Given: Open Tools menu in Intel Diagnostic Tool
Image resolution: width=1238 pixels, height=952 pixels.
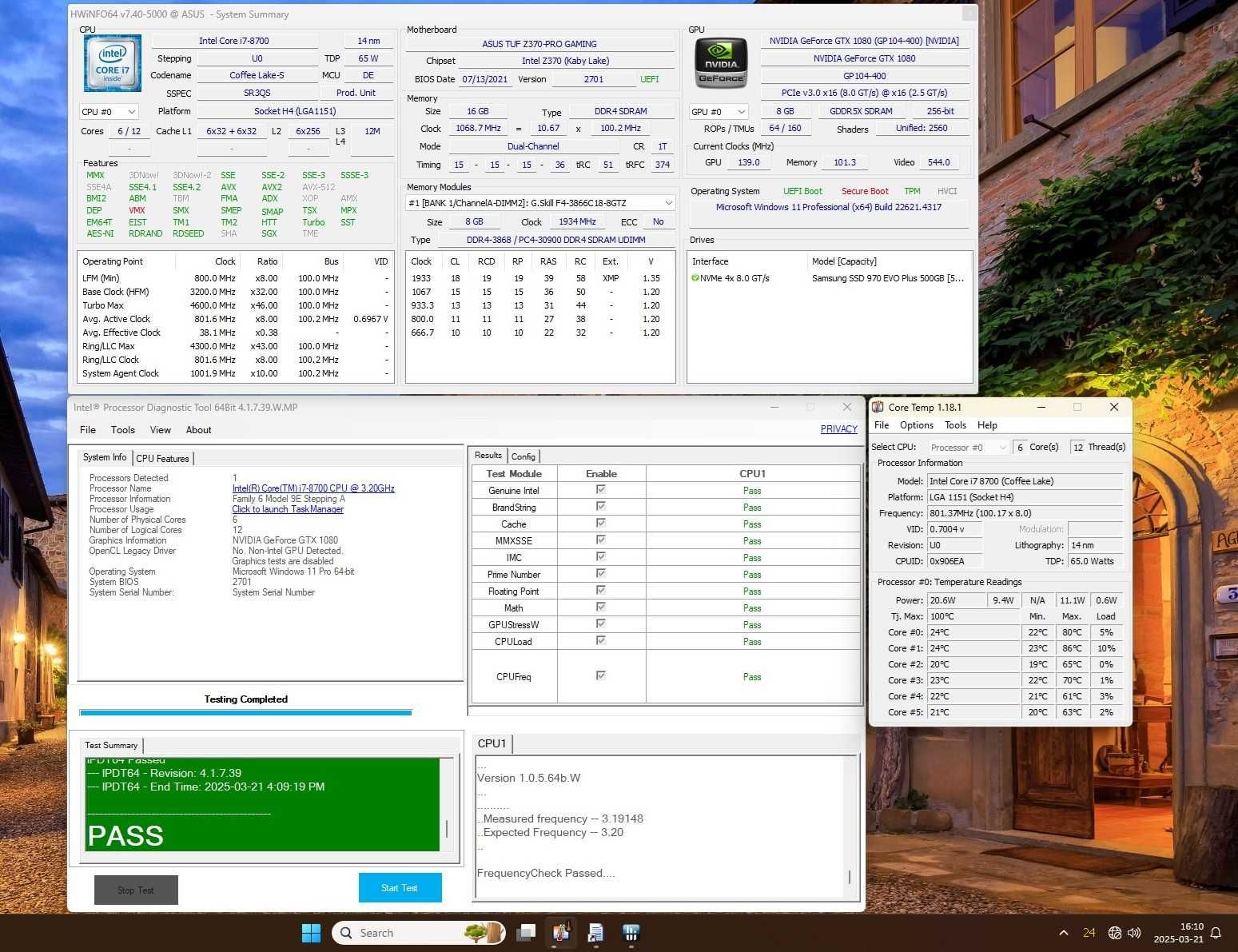Looking at the screenshot, I should click(x=122, y=430).
